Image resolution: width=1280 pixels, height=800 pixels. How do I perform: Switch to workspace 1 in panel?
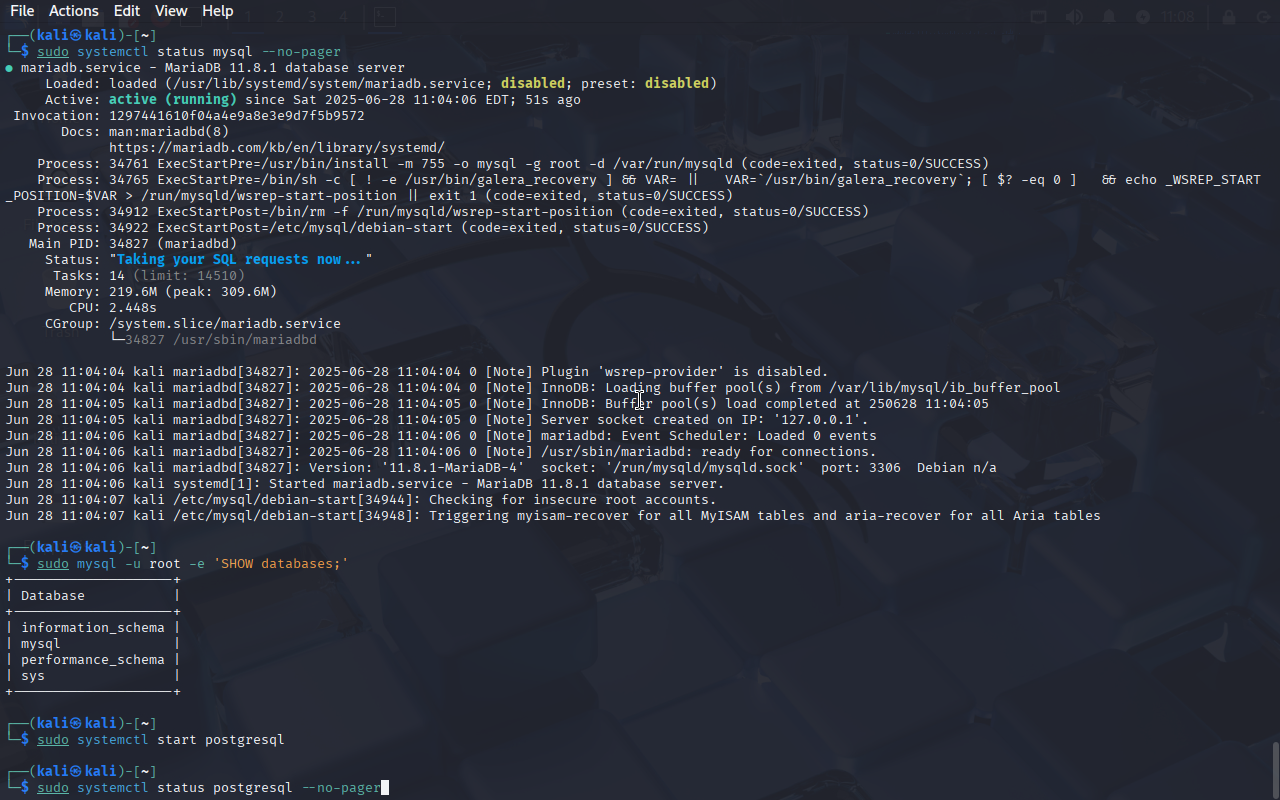point(247,17)
